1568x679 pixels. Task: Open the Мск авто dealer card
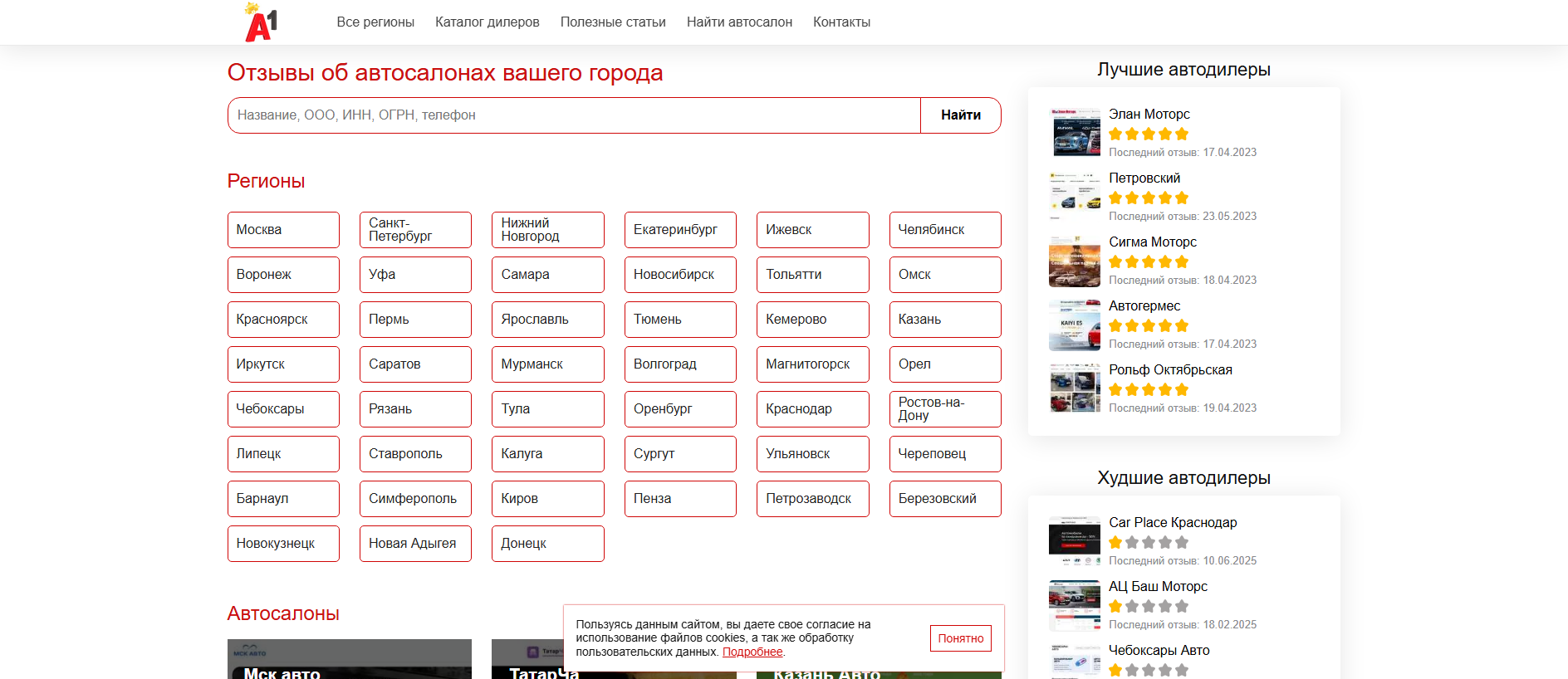[350, 659]
